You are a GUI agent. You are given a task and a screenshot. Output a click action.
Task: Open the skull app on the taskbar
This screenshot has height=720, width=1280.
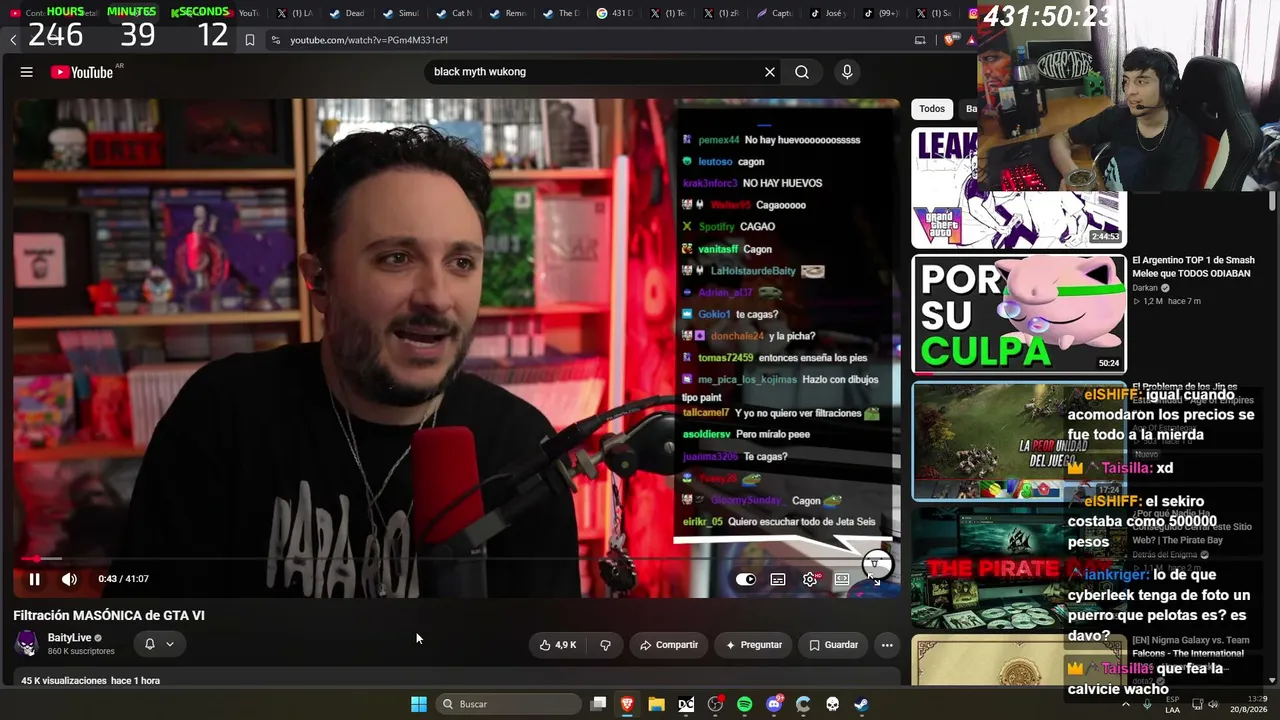tap(832, 704)
